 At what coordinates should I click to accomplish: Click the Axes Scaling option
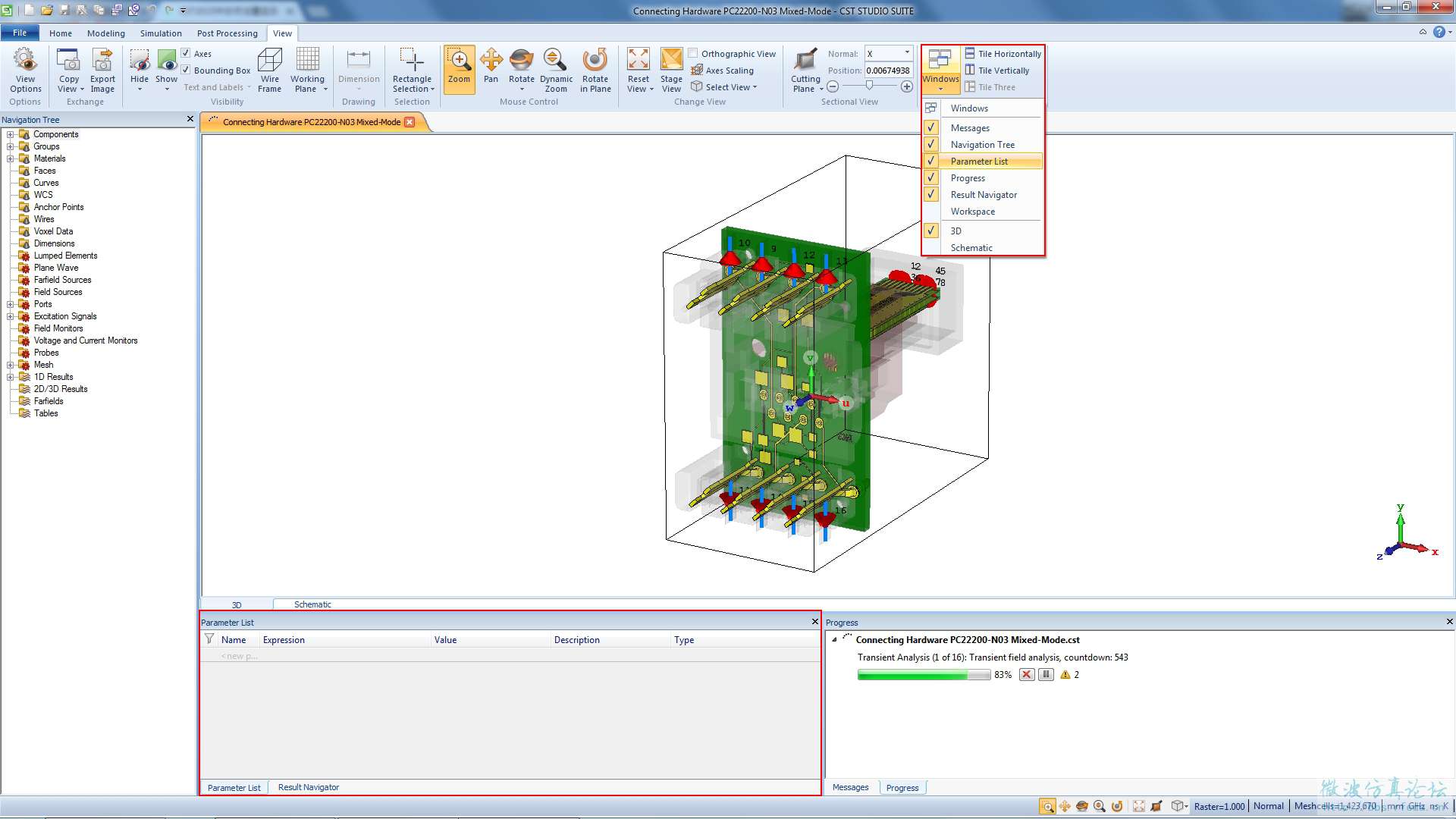click(723, 71)
